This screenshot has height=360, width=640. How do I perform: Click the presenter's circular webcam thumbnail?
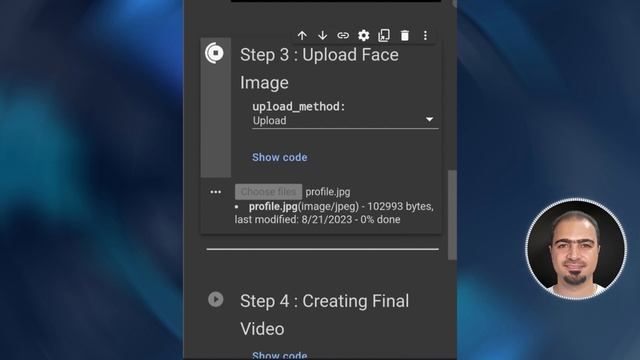[576, 249]
